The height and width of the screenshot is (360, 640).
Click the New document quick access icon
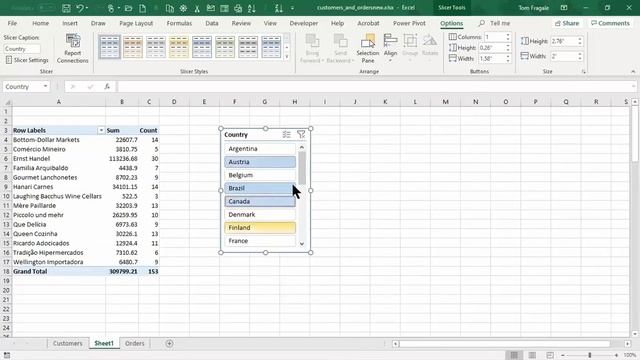click(x=142, y=8)
